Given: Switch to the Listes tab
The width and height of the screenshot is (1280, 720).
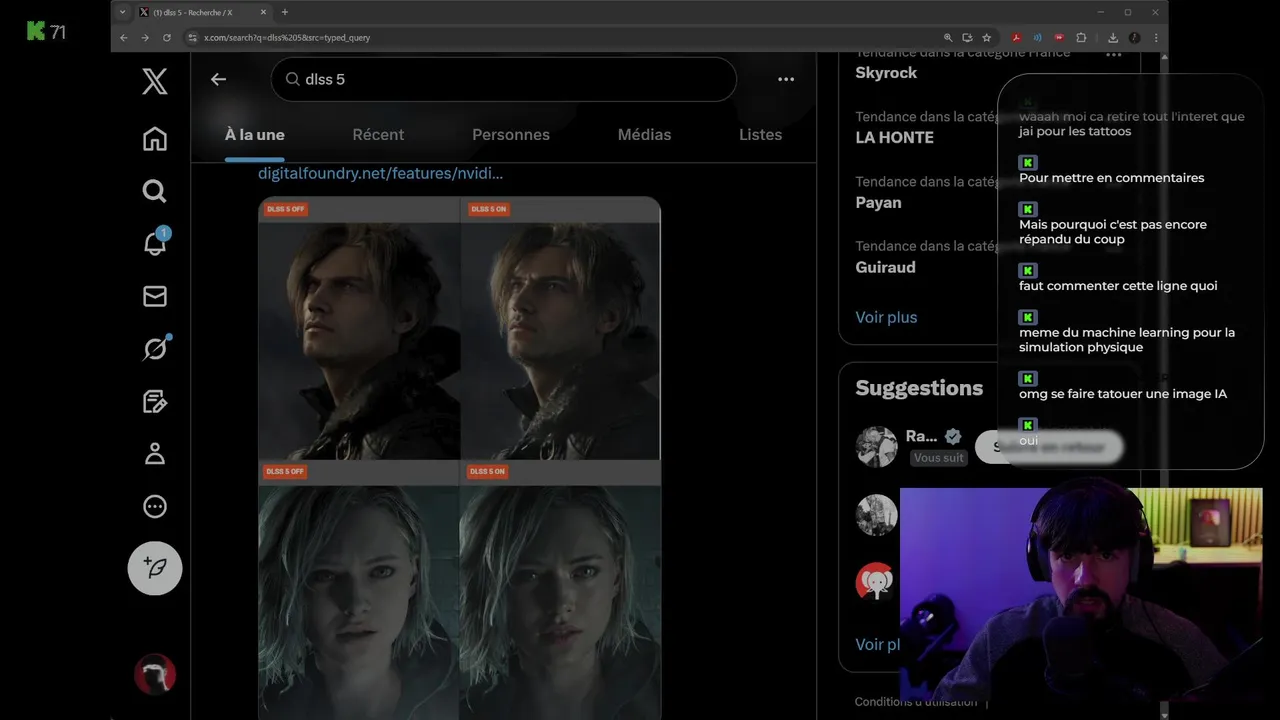Looking at the screenshot, I should click(x=760, y=134).
